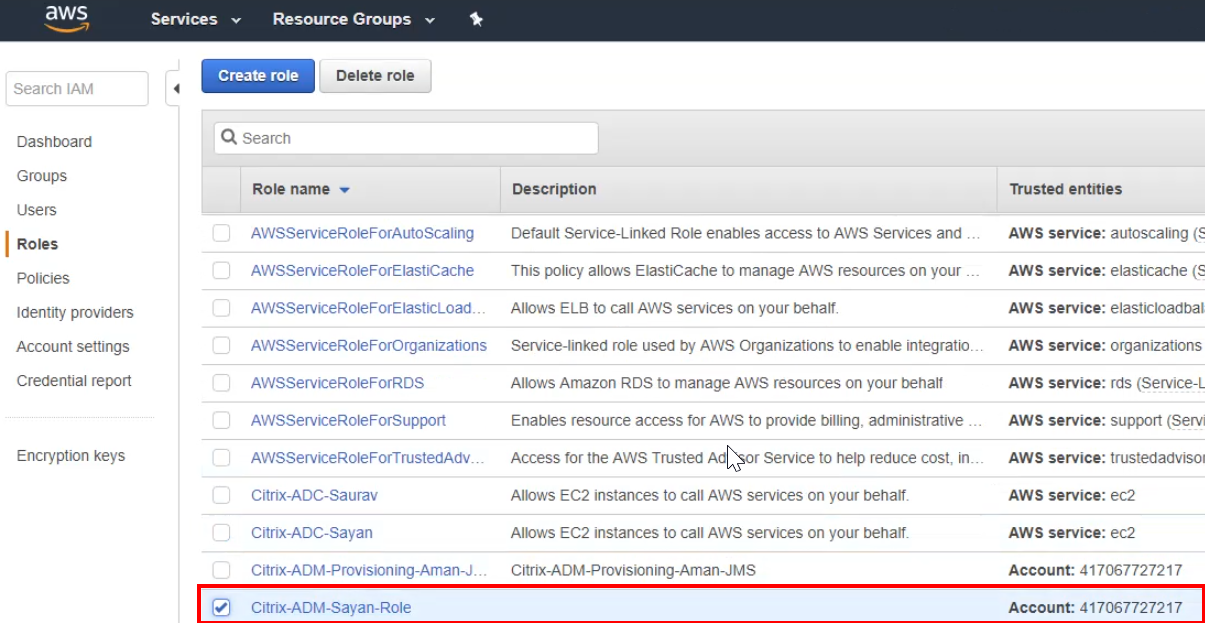Uncheck the Citrix-ADM-Sayan-Role checkbox
Image resolution: width=1205 pixels, height=623 pixels.
coord(221,608)
